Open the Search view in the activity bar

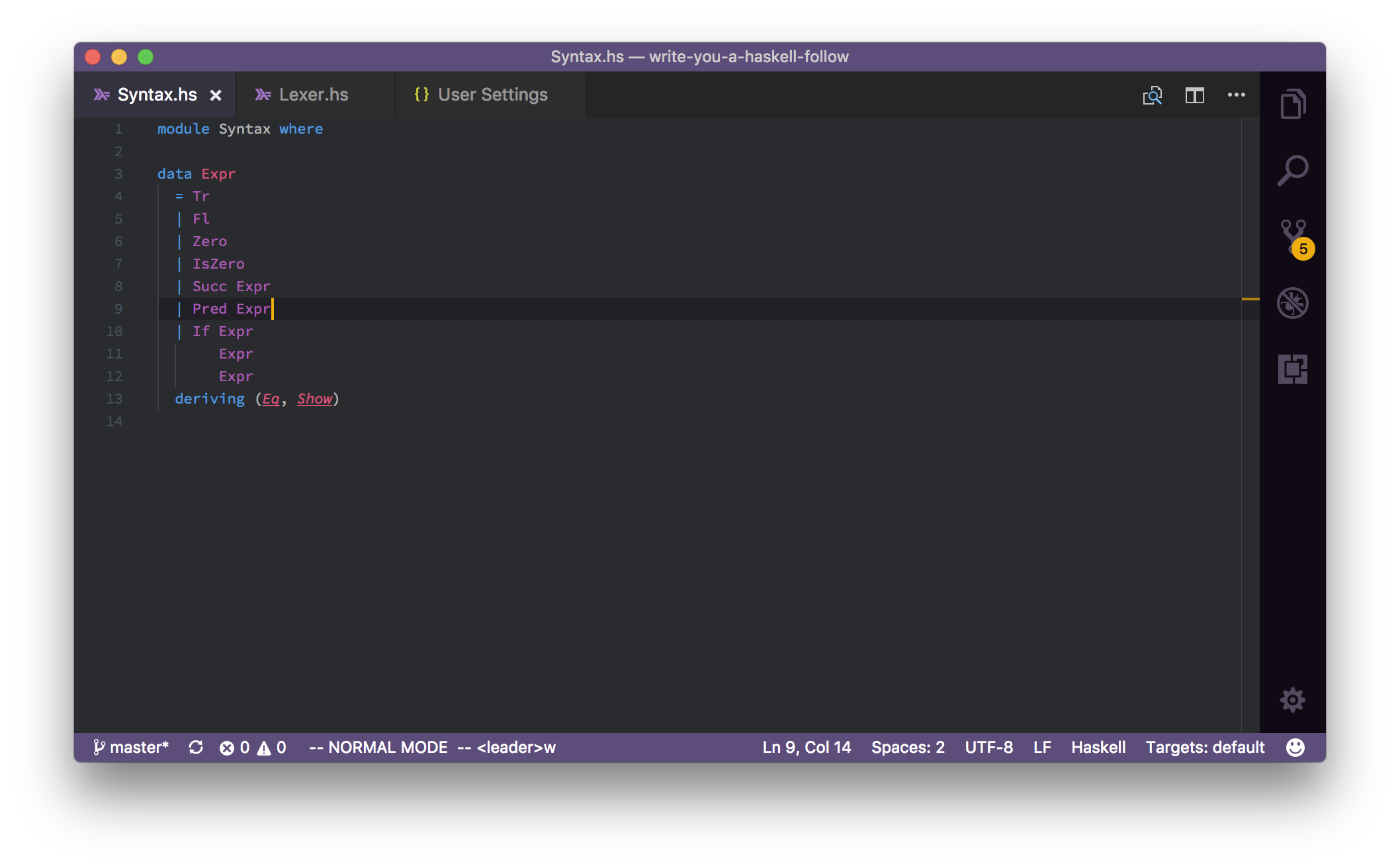pos(1293,170)
